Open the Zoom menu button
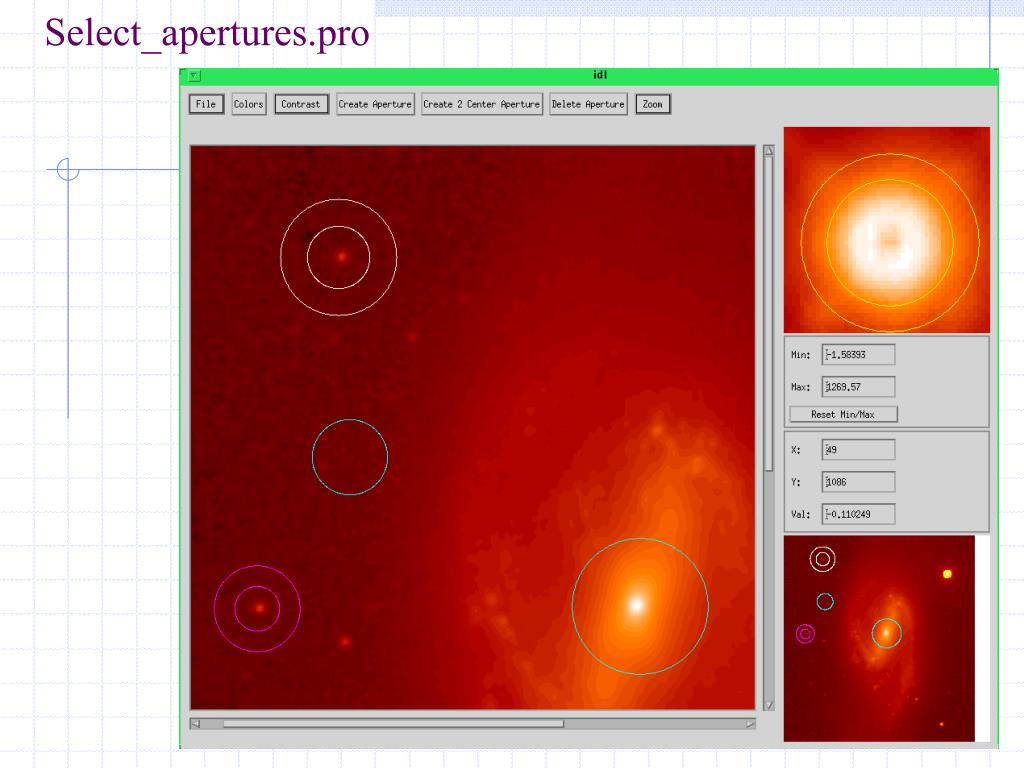The height and width of the screenshot is (768, 1024). (652, 104)
